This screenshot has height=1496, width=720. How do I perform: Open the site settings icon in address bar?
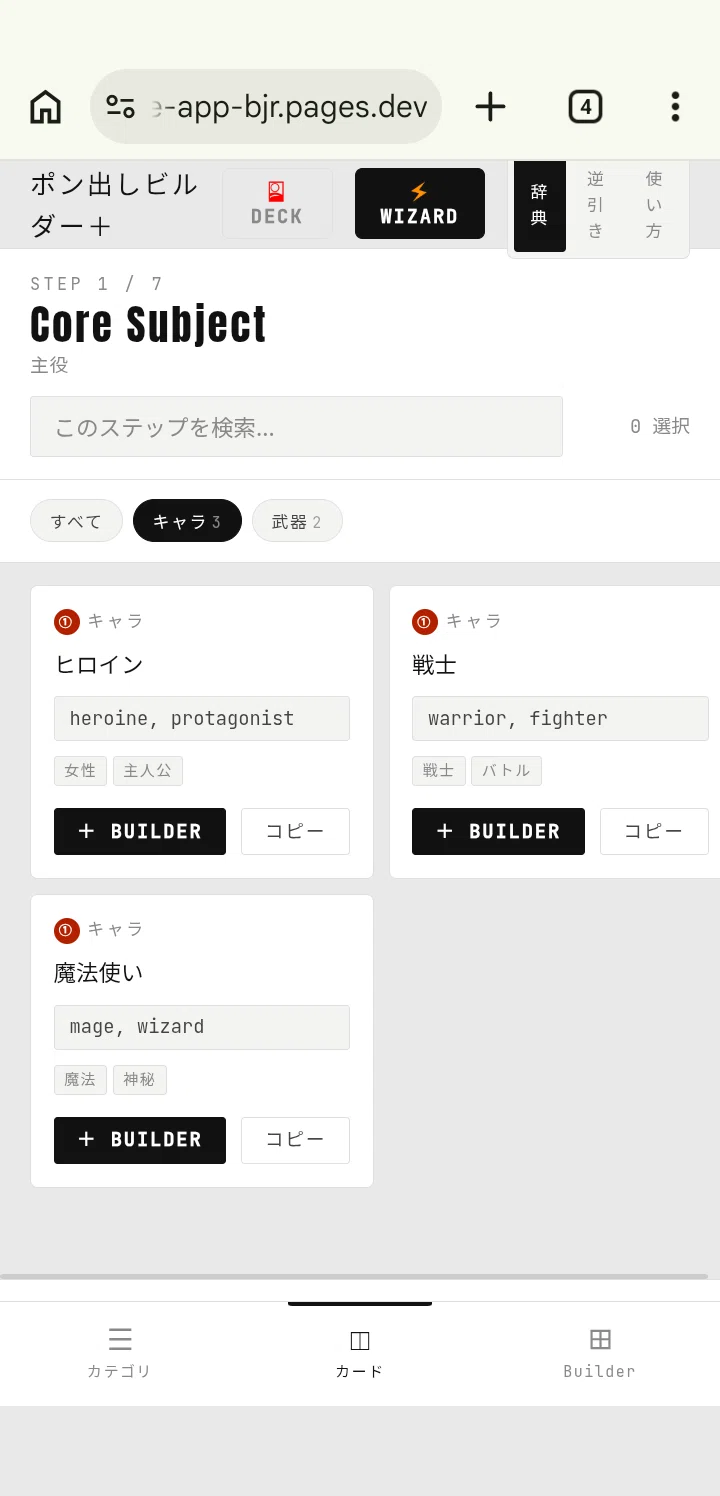coord(121,106)
